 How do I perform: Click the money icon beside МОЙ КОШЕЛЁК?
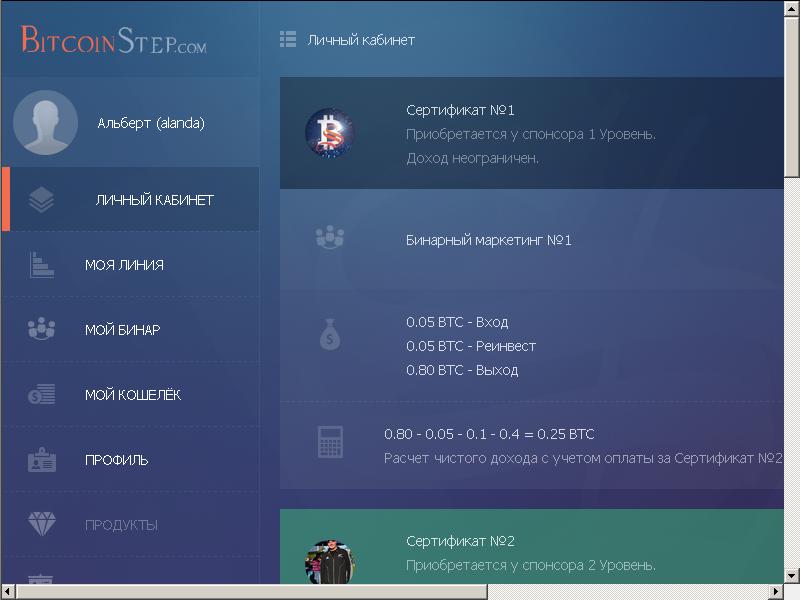[41, 394]
